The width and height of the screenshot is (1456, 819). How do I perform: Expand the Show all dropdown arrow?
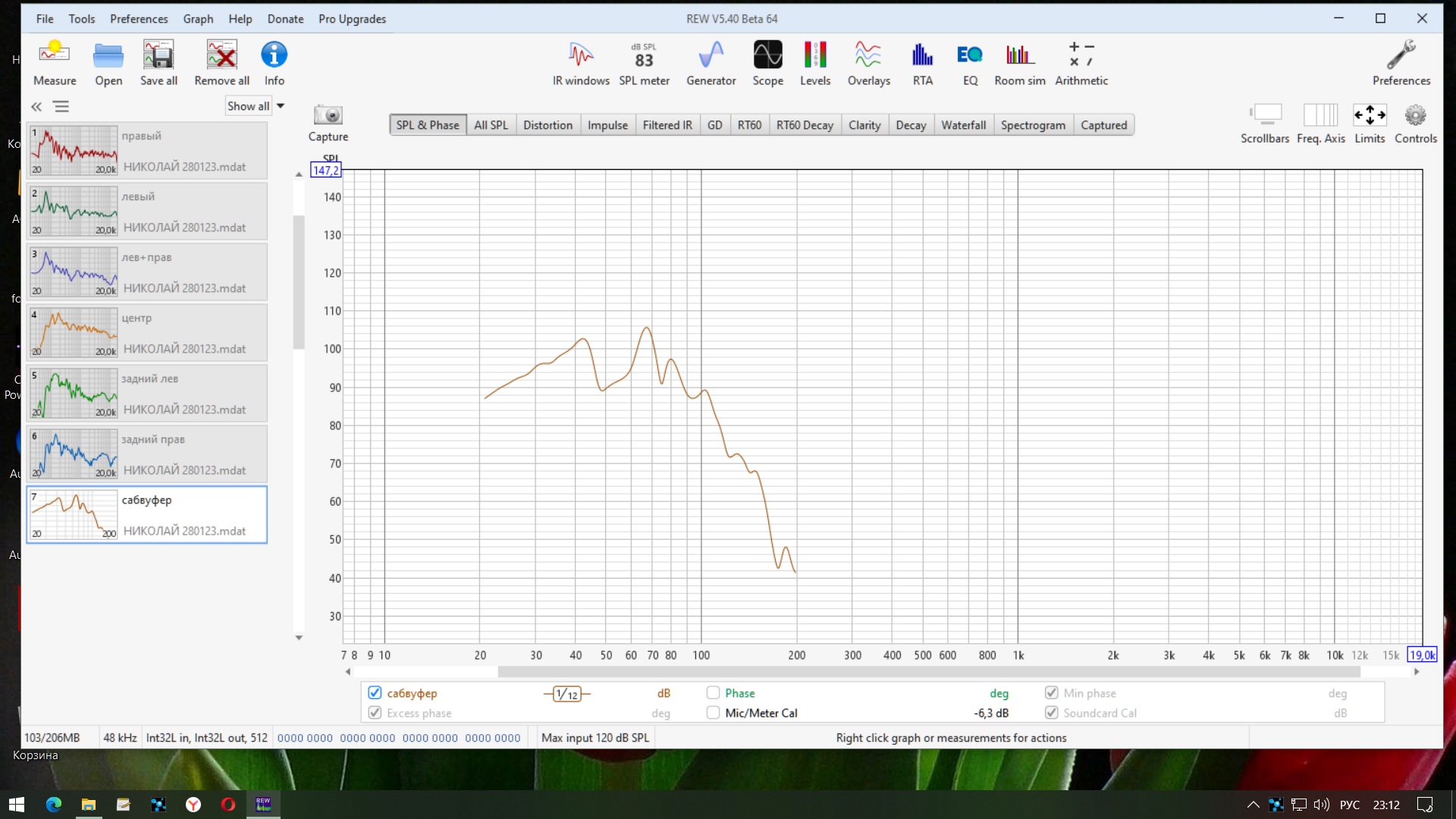(281, 106)
